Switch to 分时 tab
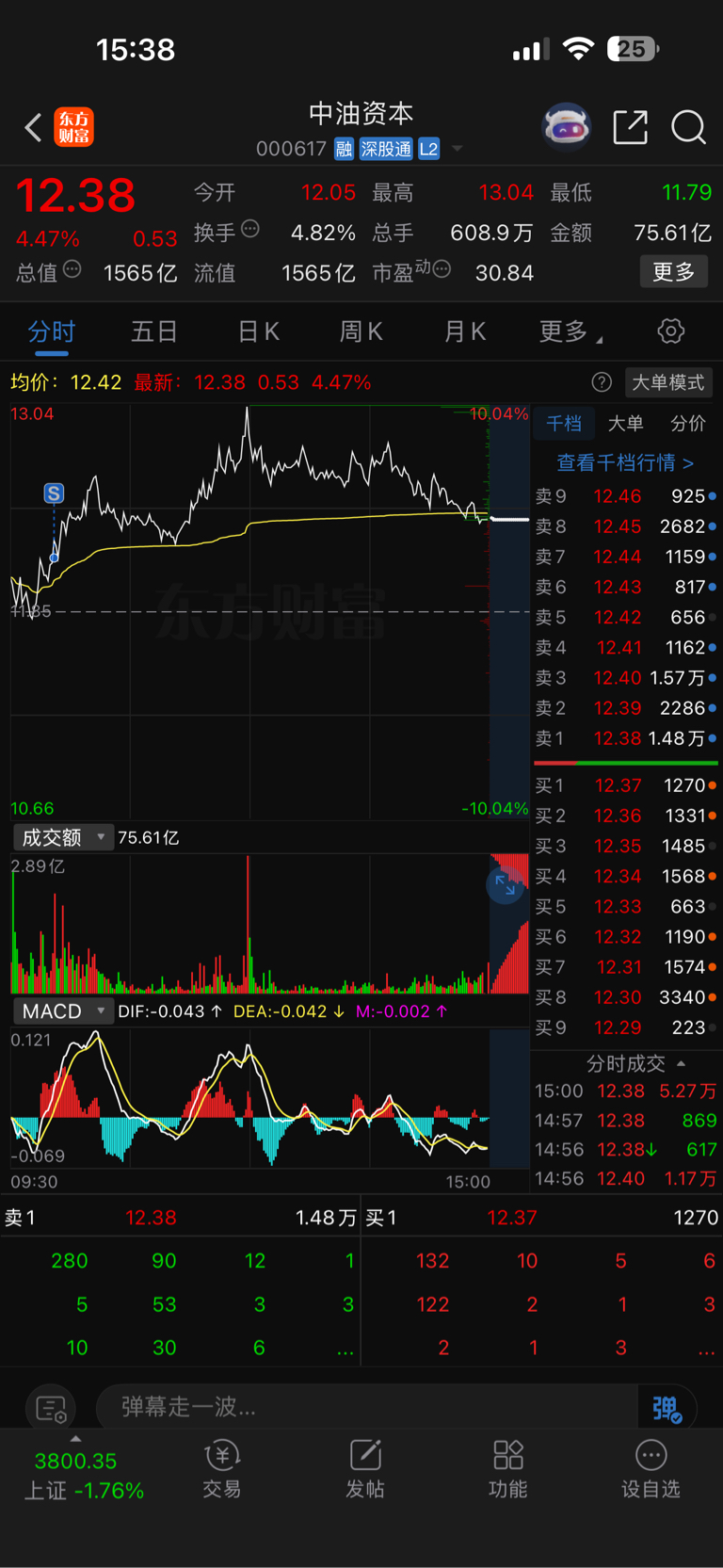This screenshot has height=1568, width=723. pos(52,331)
